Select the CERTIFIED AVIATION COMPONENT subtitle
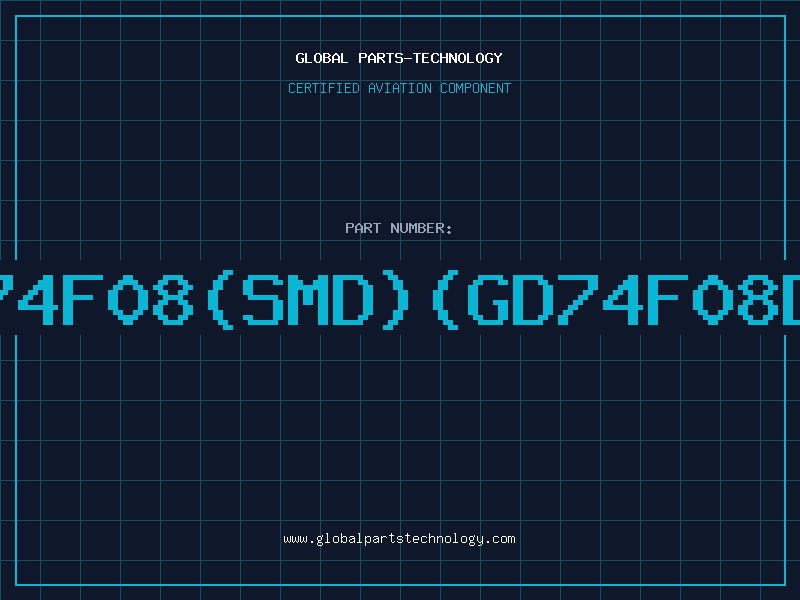This screenshot has width=800, height=600. [399, 88]
